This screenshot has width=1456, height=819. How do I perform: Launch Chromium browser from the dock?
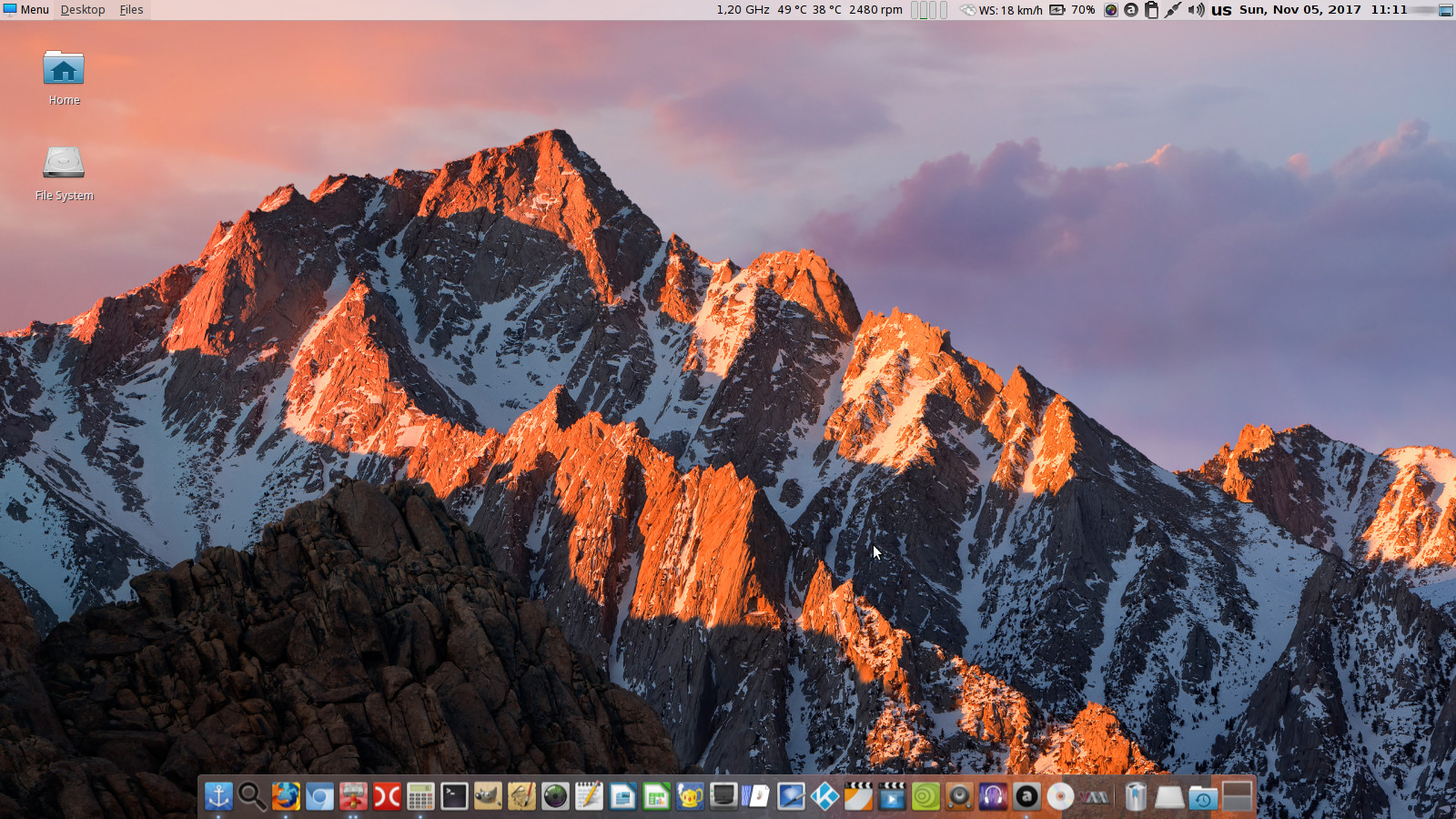319,797
